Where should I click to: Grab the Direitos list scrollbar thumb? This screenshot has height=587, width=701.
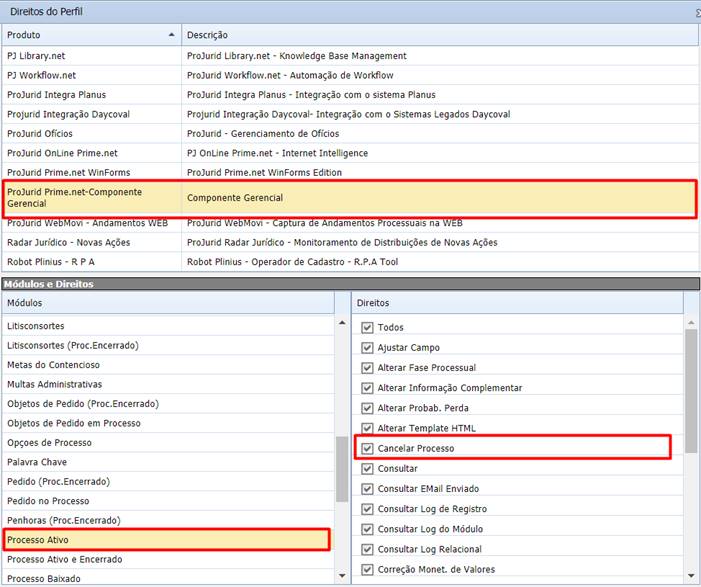point(691,392)
